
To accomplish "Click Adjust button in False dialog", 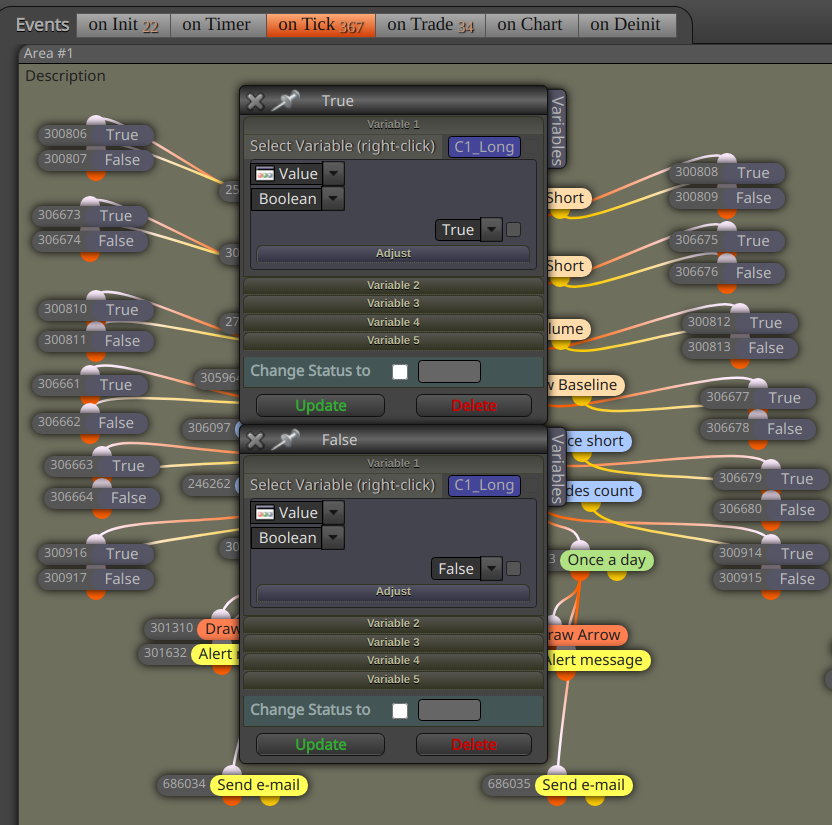I will (x=393, y=592).
